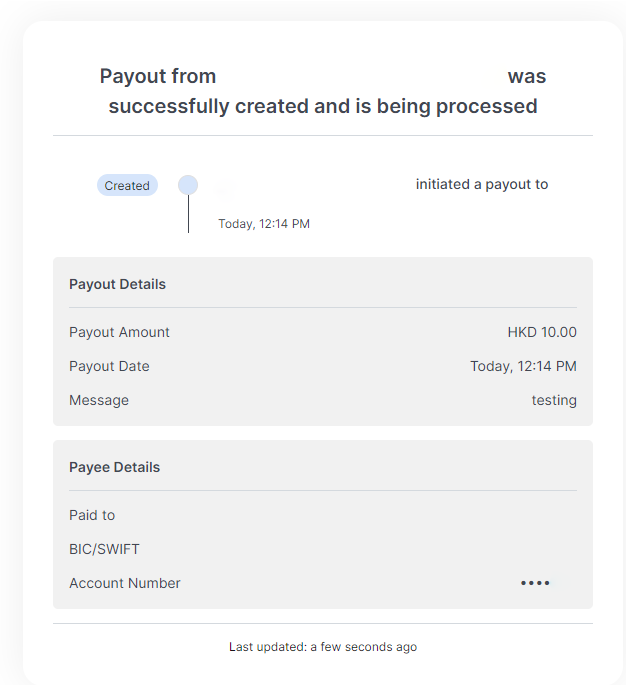
Task: Click the timeline circle marker
Action: 188,185
